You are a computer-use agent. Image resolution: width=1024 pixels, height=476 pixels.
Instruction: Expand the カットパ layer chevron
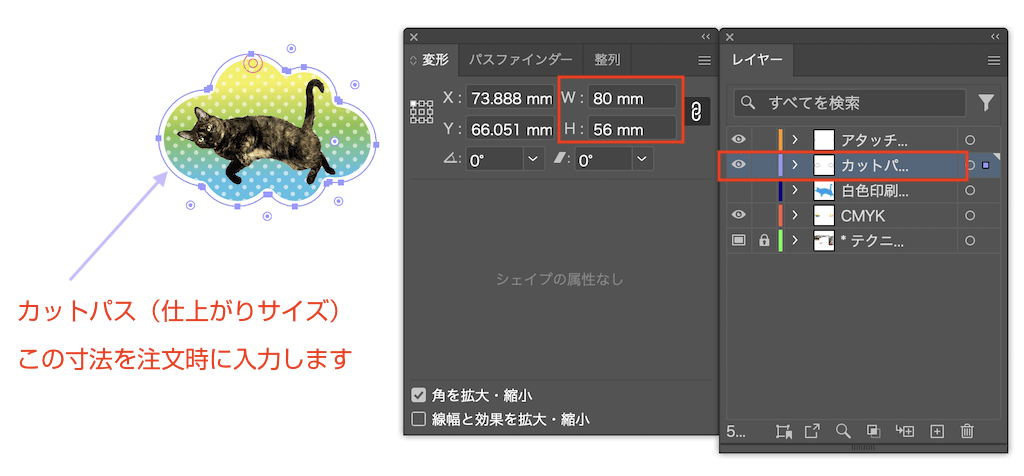coord(795,165)
